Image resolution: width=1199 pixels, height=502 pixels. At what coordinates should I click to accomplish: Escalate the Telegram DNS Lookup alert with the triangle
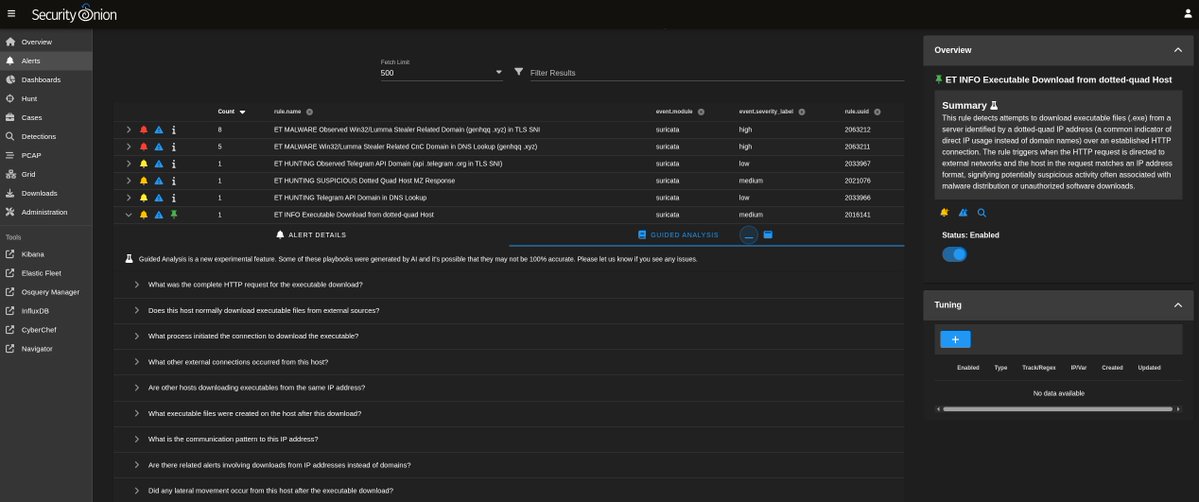pyautogui.click(x=158, y=198)
